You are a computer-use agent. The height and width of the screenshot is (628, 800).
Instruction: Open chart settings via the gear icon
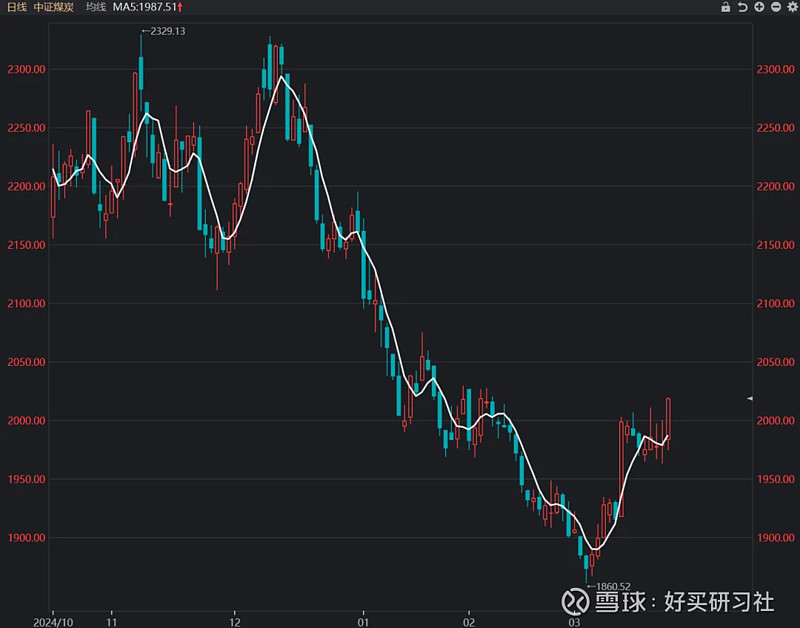click(x=793, y=7)
